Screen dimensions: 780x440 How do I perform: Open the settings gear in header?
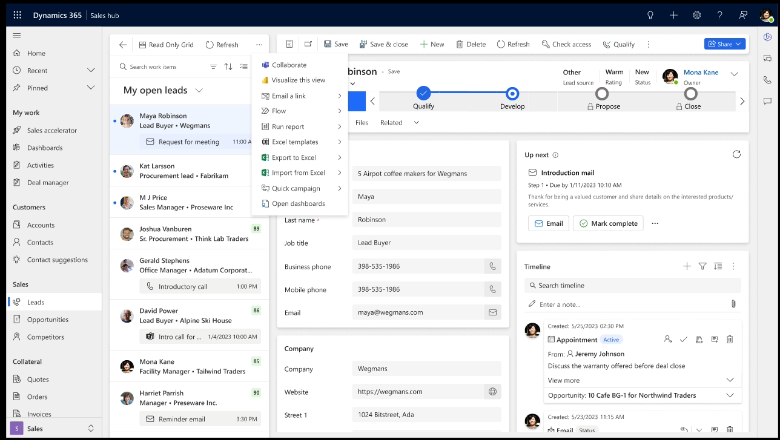point(696,15)
